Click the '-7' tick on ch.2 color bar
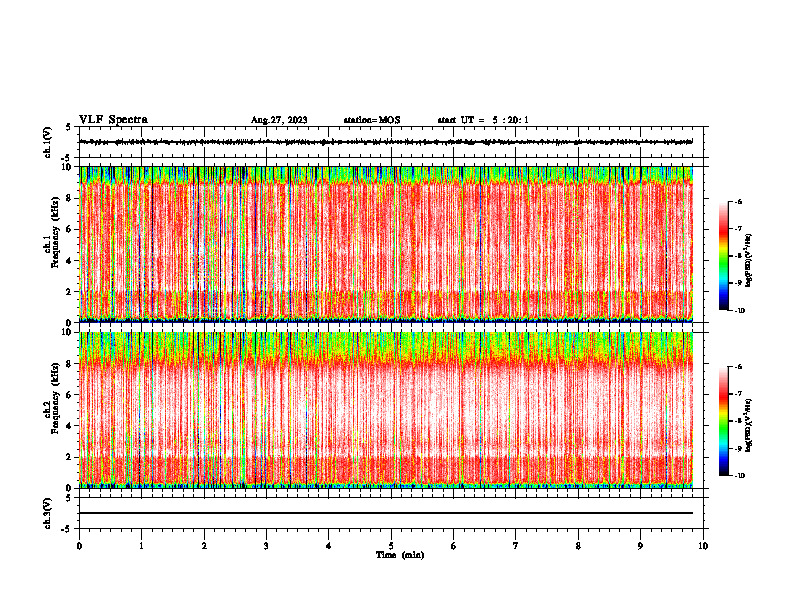 (x=739, y=393)
